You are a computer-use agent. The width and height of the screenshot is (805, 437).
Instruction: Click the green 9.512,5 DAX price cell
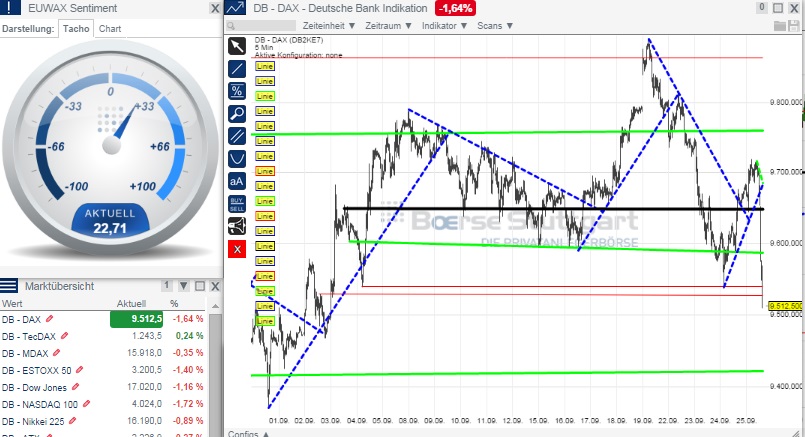(137, 319)
